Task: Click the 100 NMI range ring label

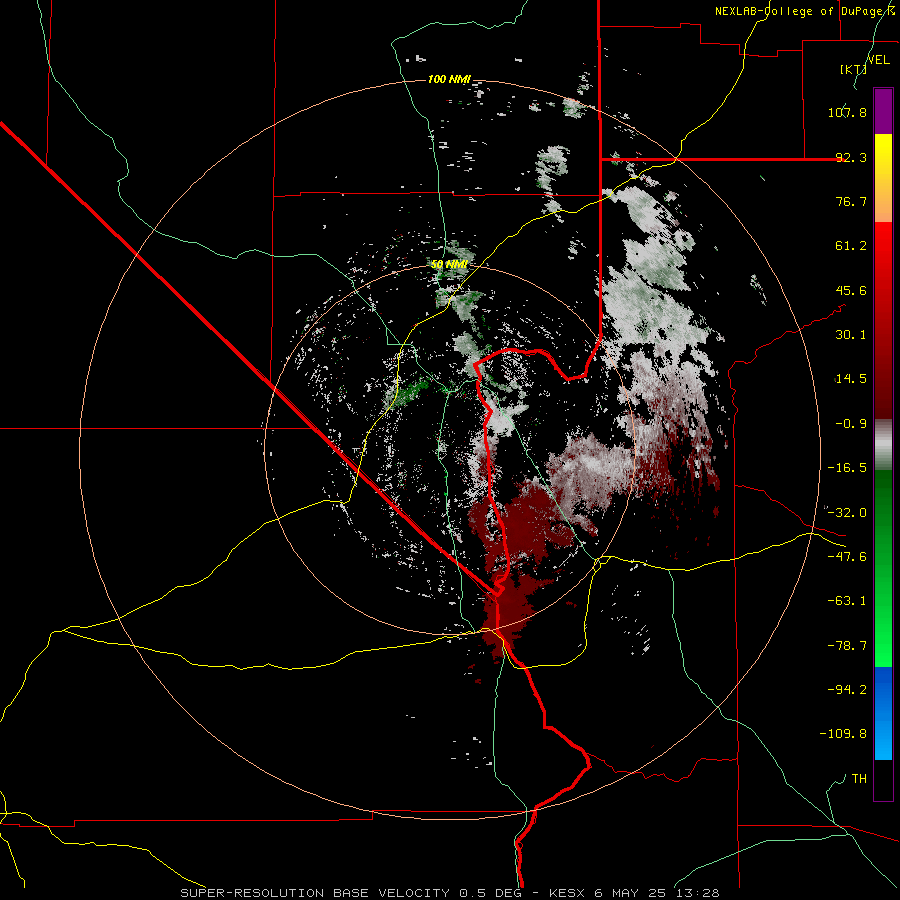Action: pyautogui.click(x=449, y=79)
